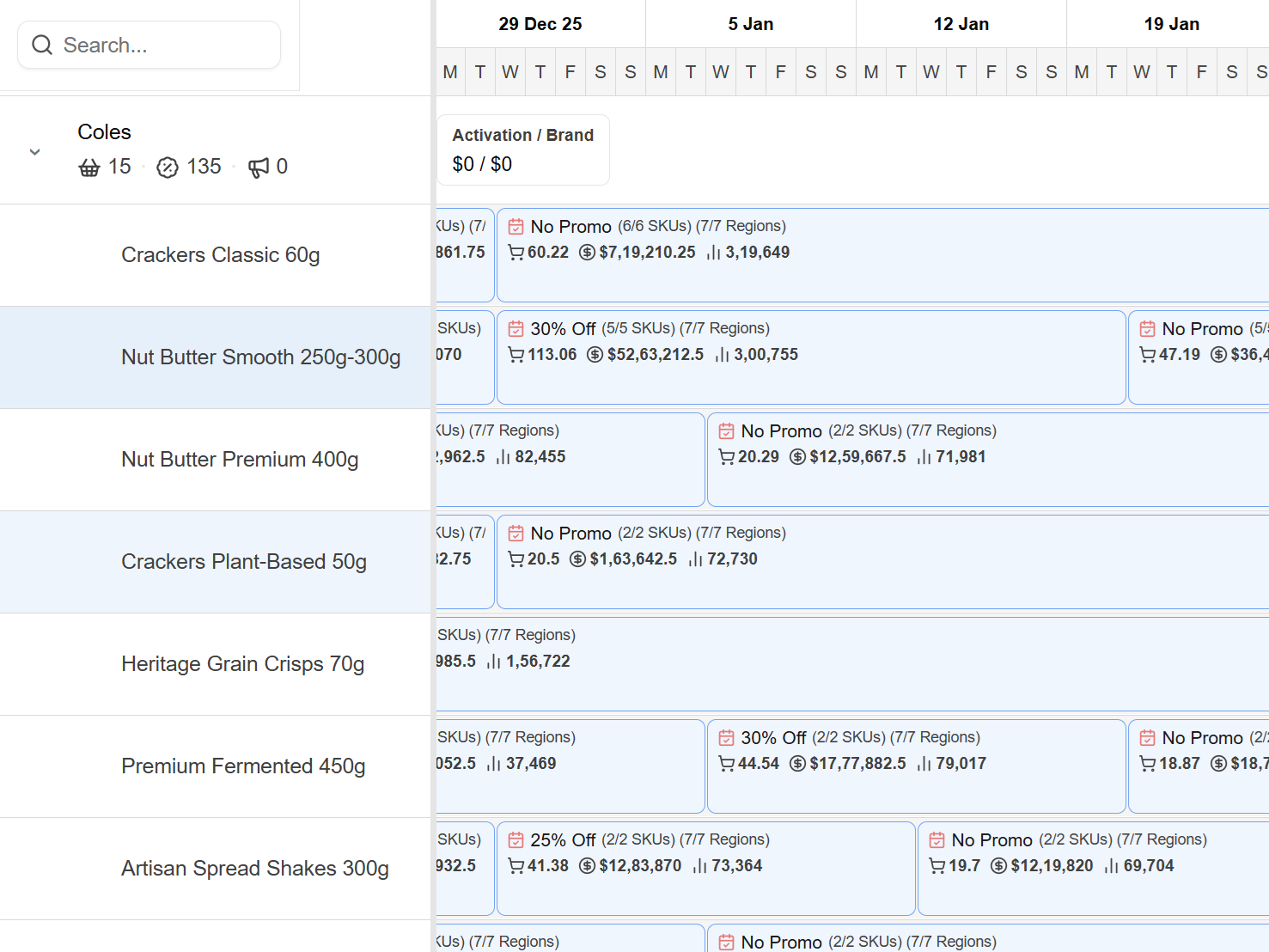Screen dimensions: 1269x952
Task: Click bar chart icon beside 72,730
Action: (696, 559)
